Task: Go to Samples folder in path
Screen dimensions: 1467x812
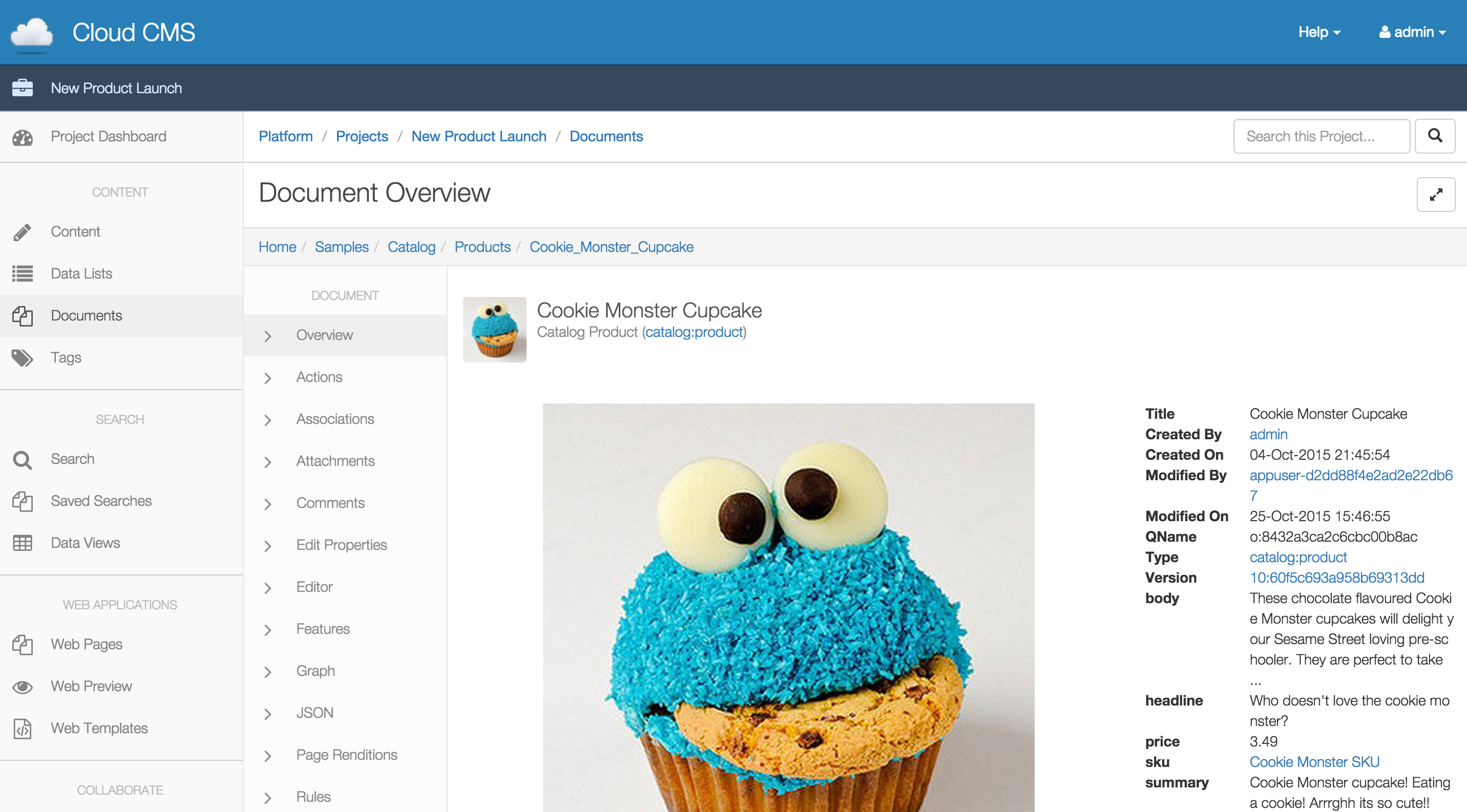Action: (x=342, y=247)
